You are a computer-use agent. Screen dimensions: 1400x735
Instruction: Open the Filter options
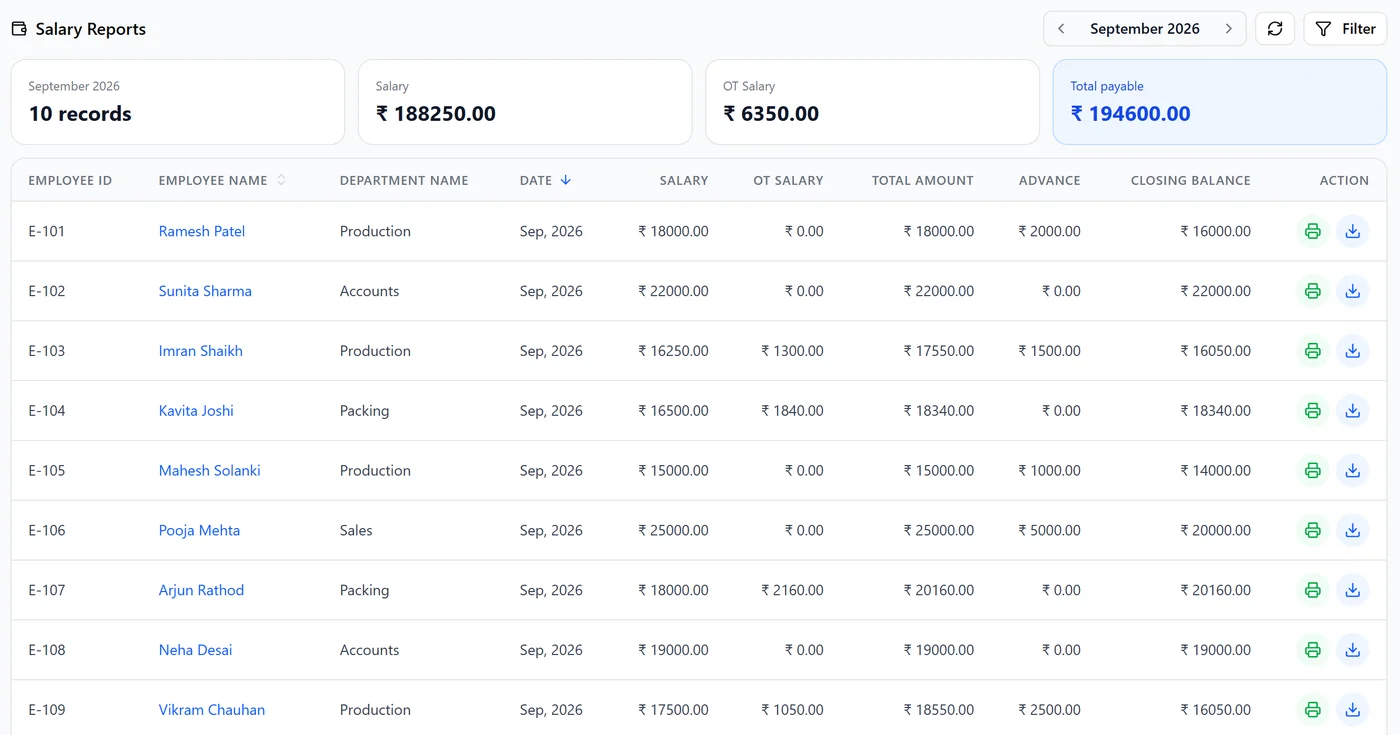(1345, 29)
